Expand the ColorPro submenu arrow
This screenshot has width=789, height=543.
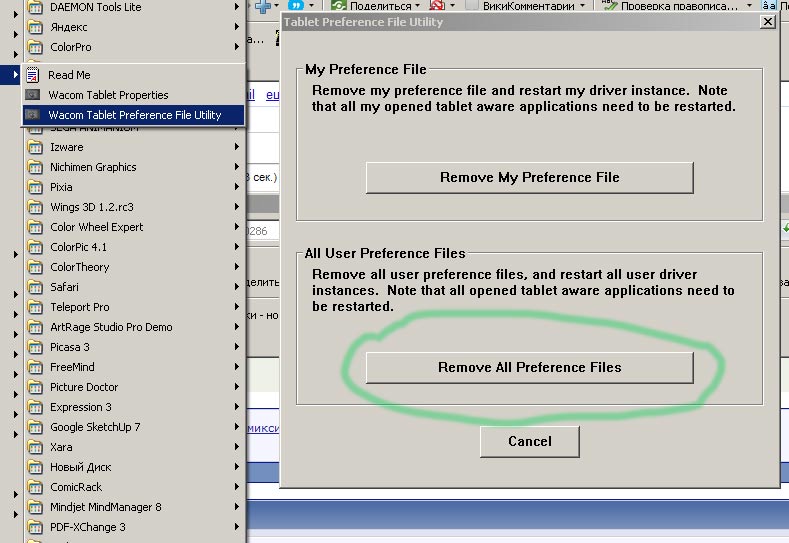point(236,47)
